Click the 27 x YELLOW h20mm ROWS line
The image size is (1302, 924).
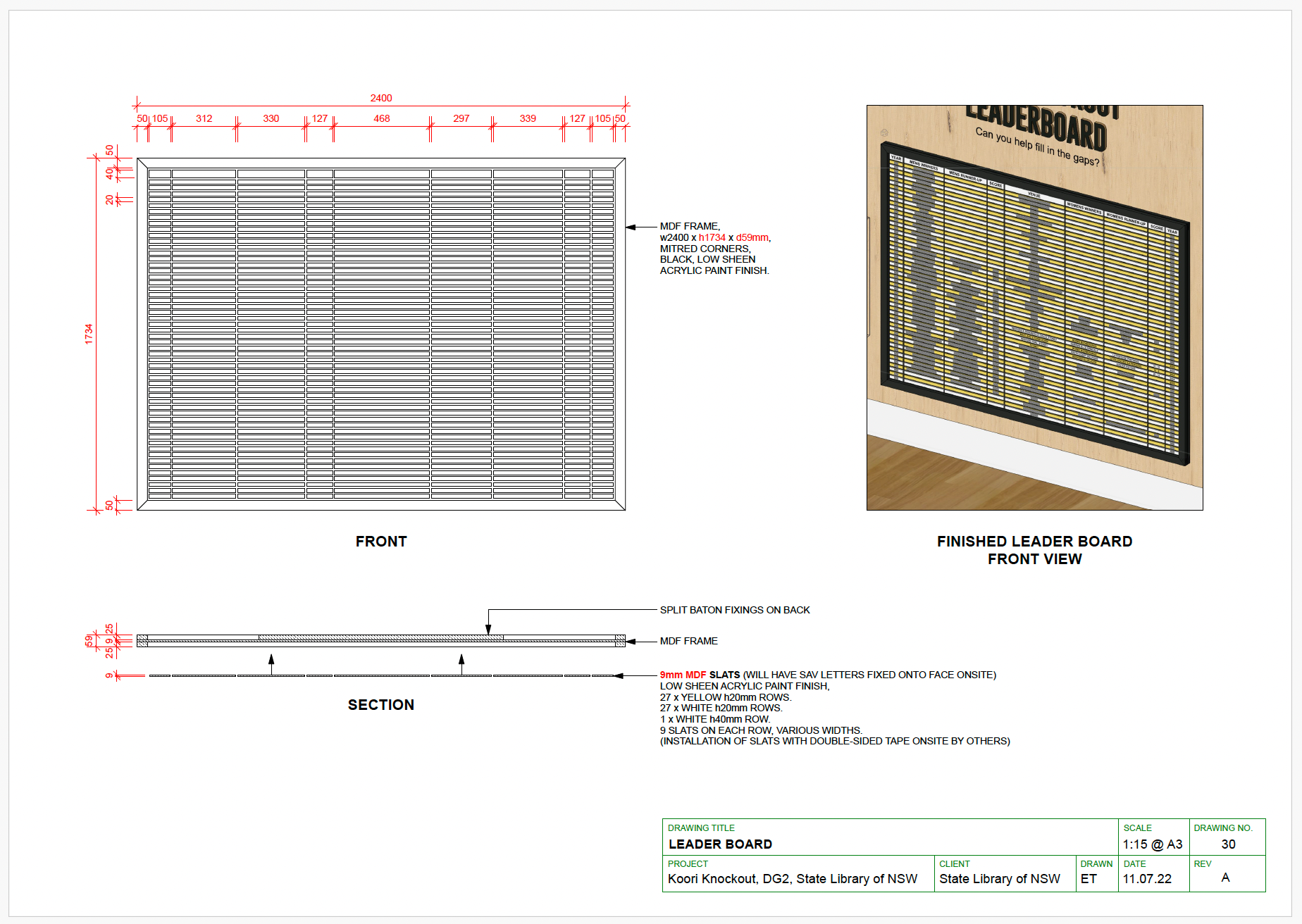click(x=726, y=697)
